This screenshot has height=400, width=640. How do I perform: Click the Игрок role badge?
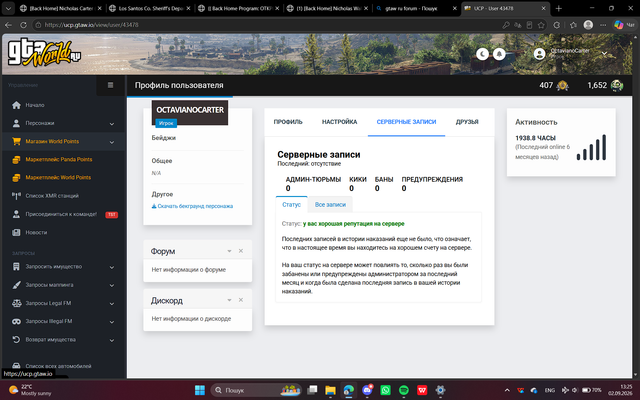166,123
